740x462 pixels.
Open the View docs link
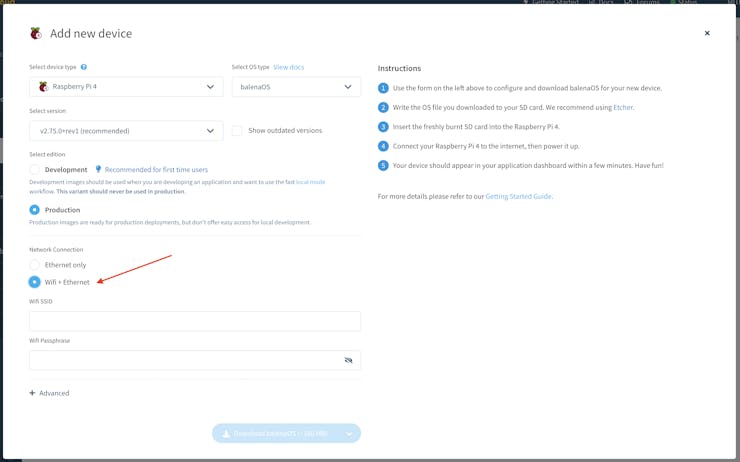[289, 67]
